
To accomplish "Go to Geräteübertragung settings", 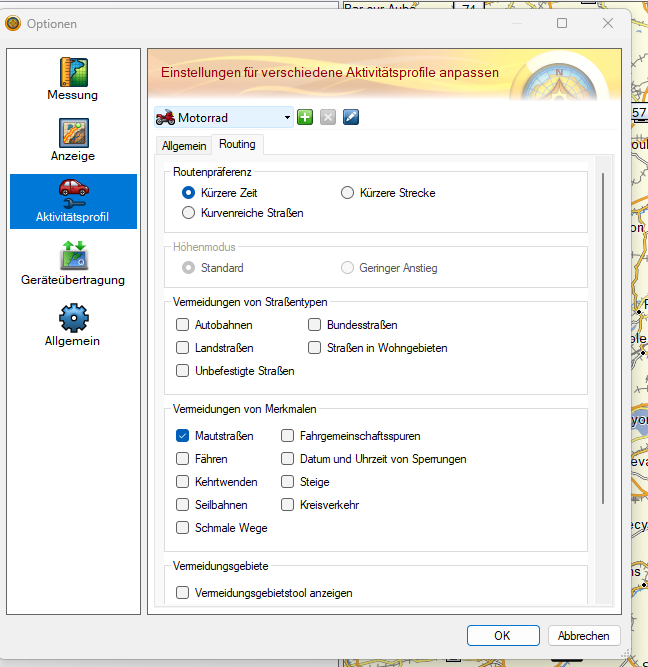I will [73, 263].
